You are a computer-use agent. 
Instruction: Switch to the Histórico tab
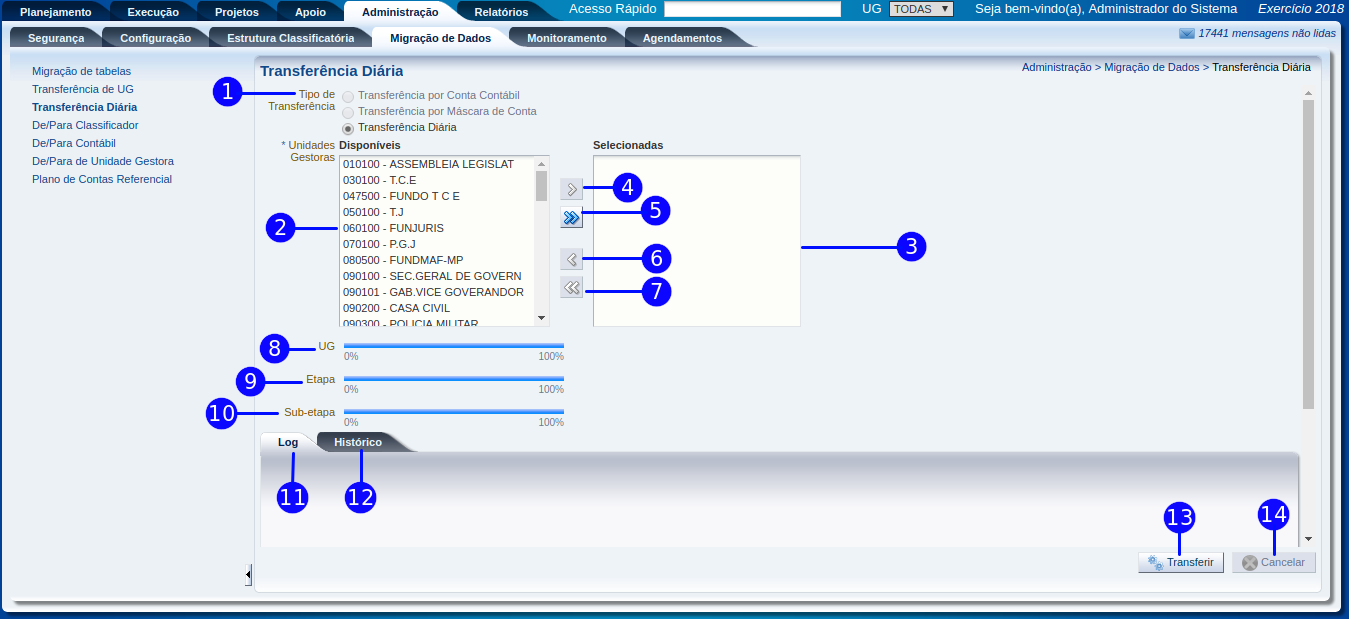(x=357, y=442)
